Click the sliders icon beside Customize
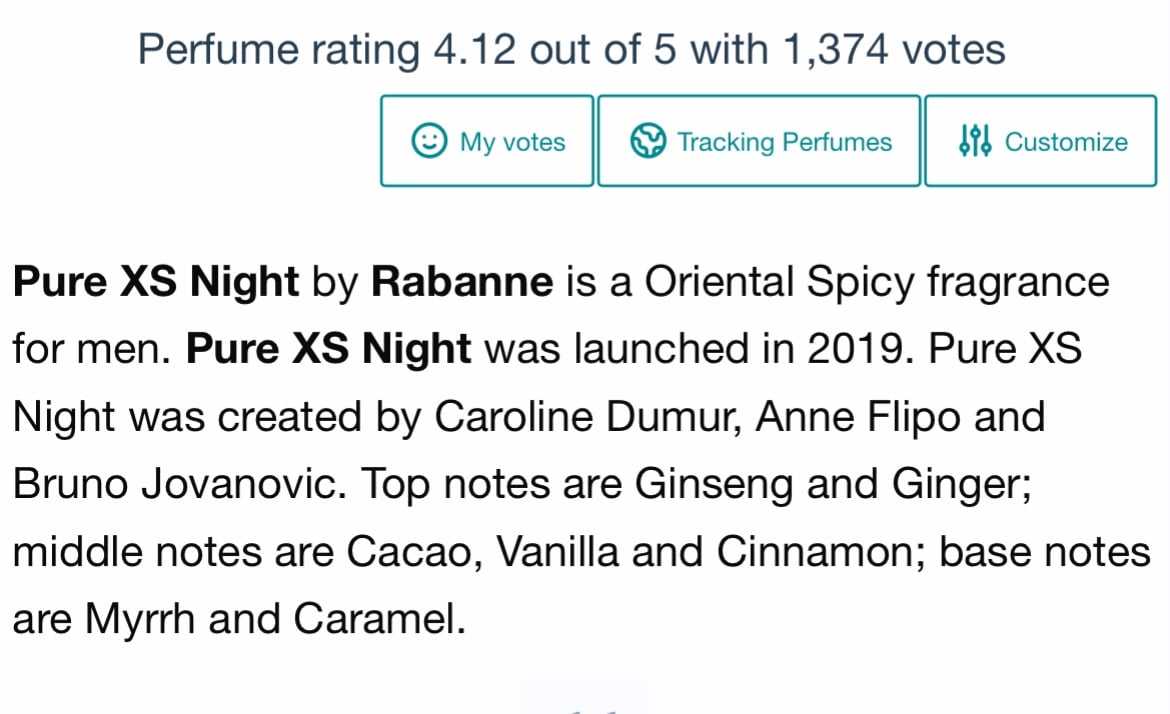Image resolution: width=1170 pixels, height=714 pixels. coord(975,140)
